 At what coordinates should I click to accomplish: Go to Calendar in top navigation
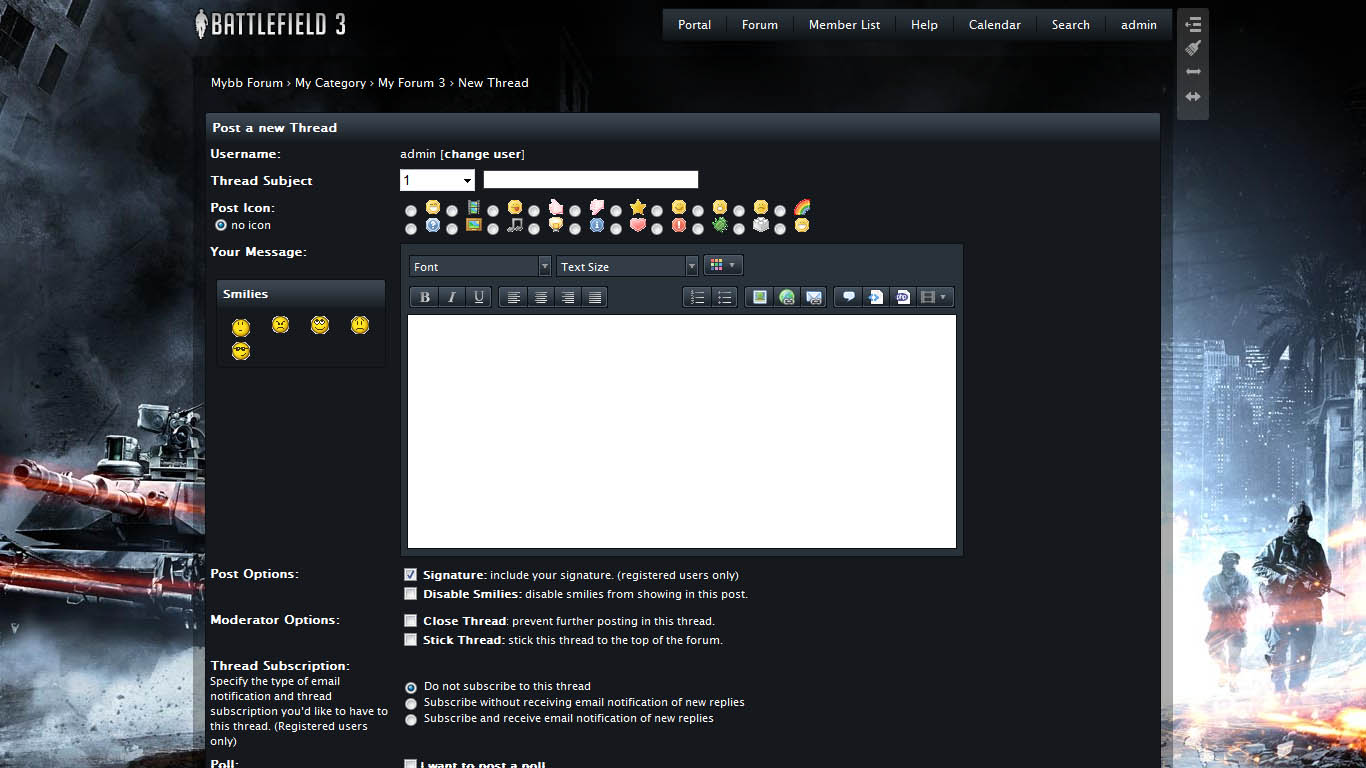[x=994, y=25]
